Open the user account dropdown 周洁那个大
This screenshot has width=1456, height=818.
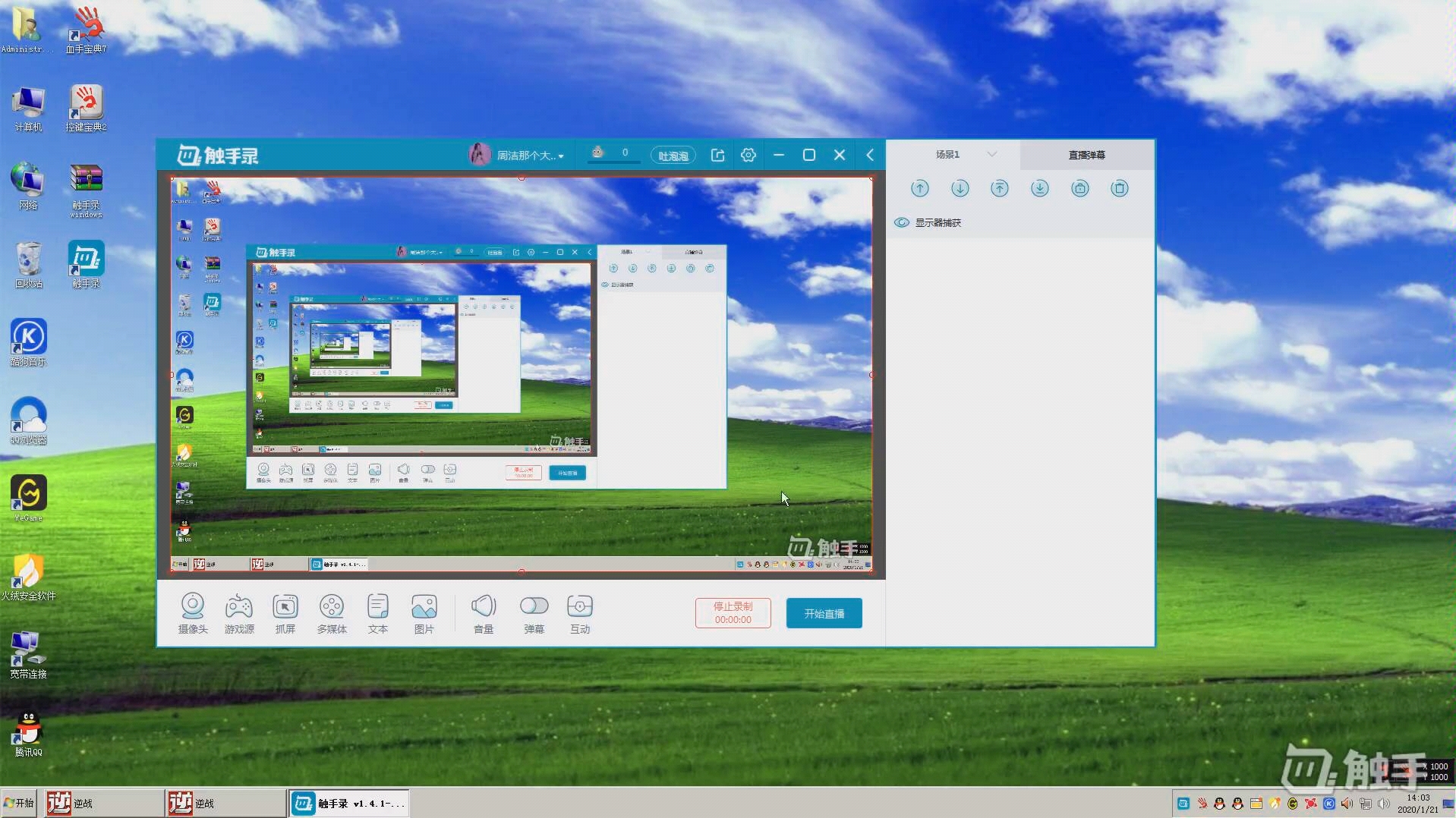coord(531,156)
